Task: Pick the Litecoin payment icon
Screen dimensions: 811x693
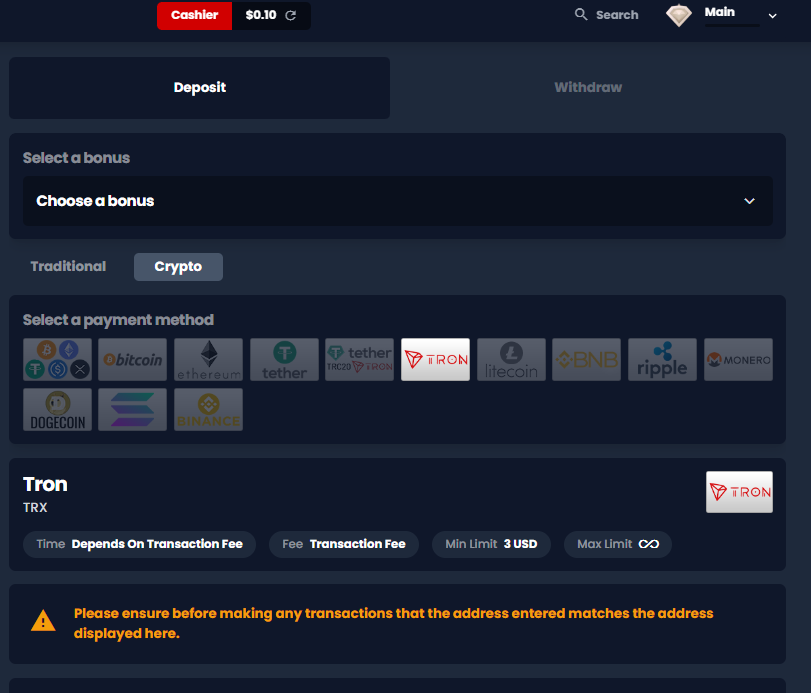Action: tap(511, 359)
